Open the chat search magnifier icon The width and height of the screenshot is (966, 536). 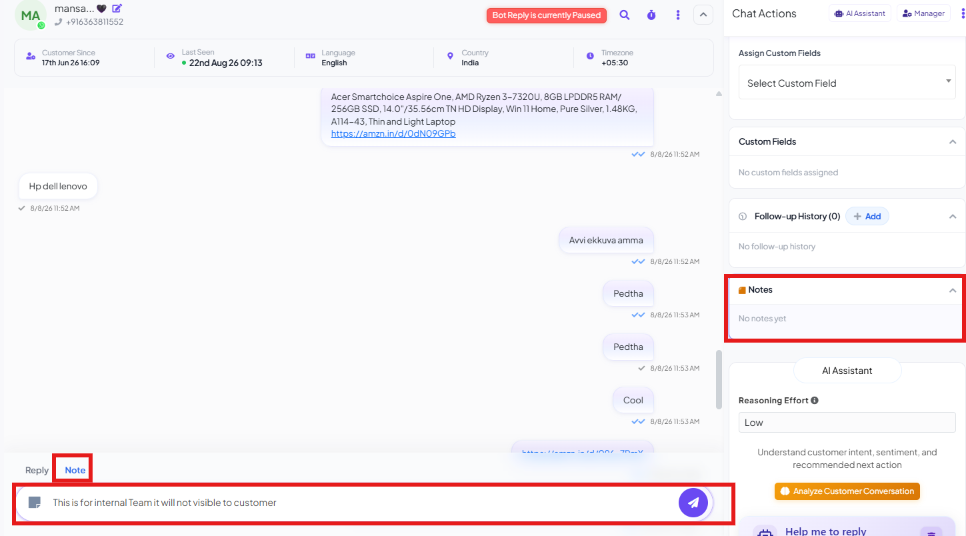coord(624,15)
